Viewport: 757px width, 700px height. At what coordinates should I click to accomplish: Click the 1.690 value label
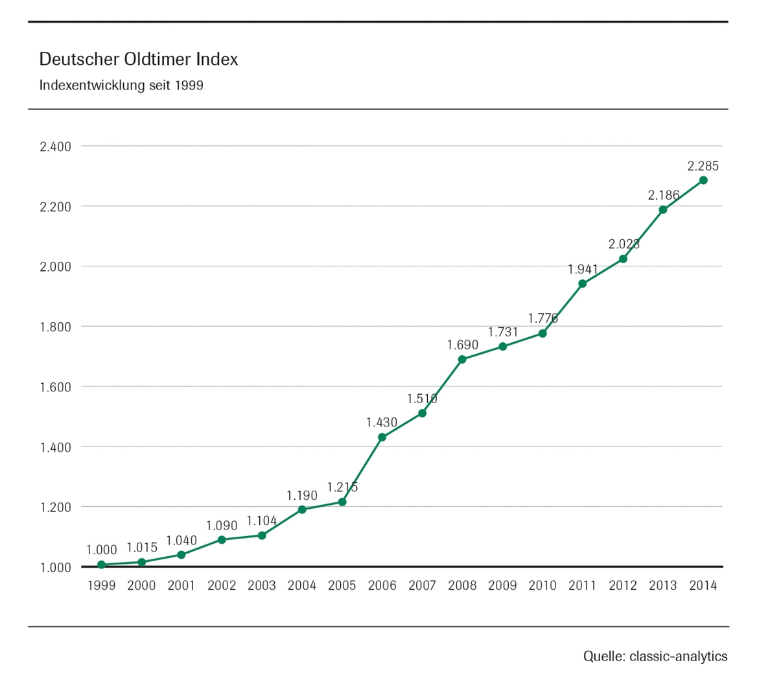click(462, 345)
